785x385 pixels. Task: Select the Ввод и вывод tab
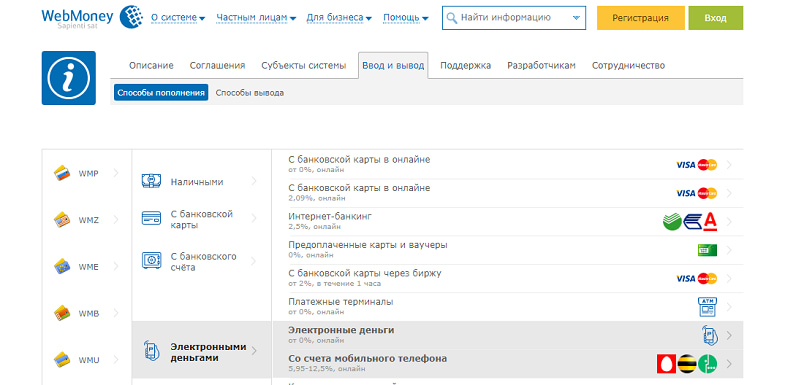(x=393, y=66)
